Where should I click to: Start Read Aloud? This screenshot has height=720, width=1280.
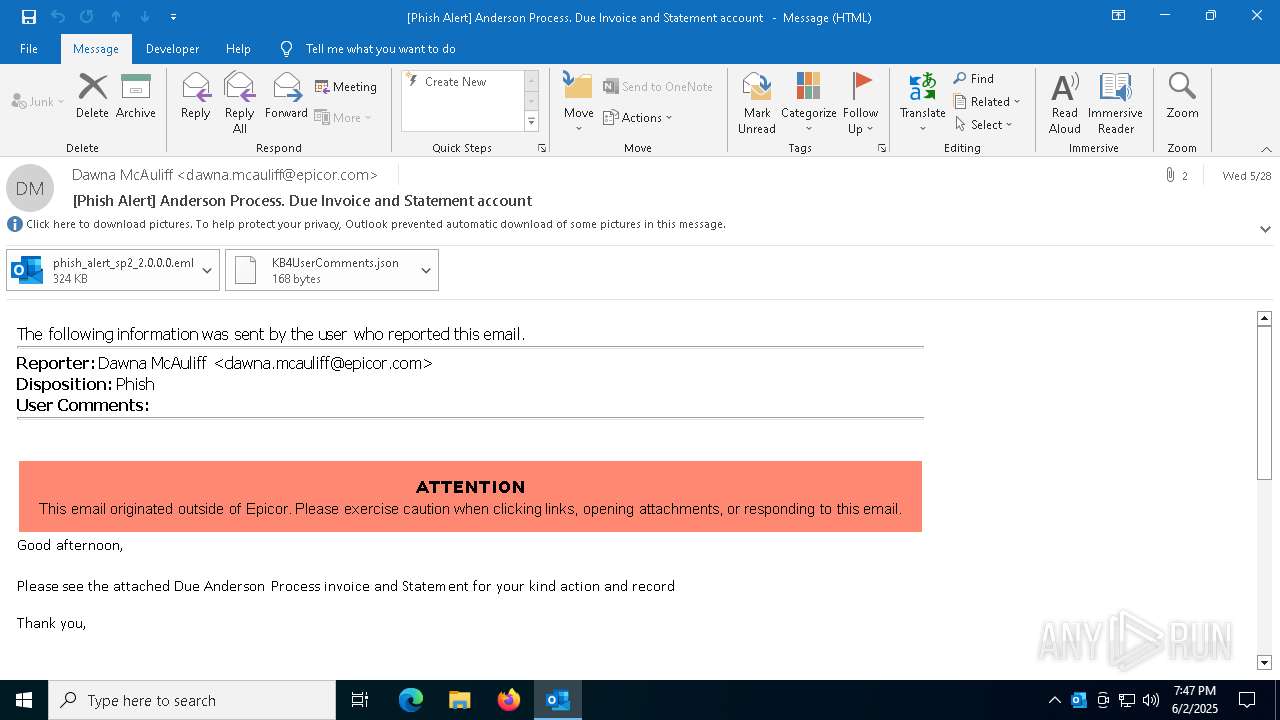(1065, 102)
